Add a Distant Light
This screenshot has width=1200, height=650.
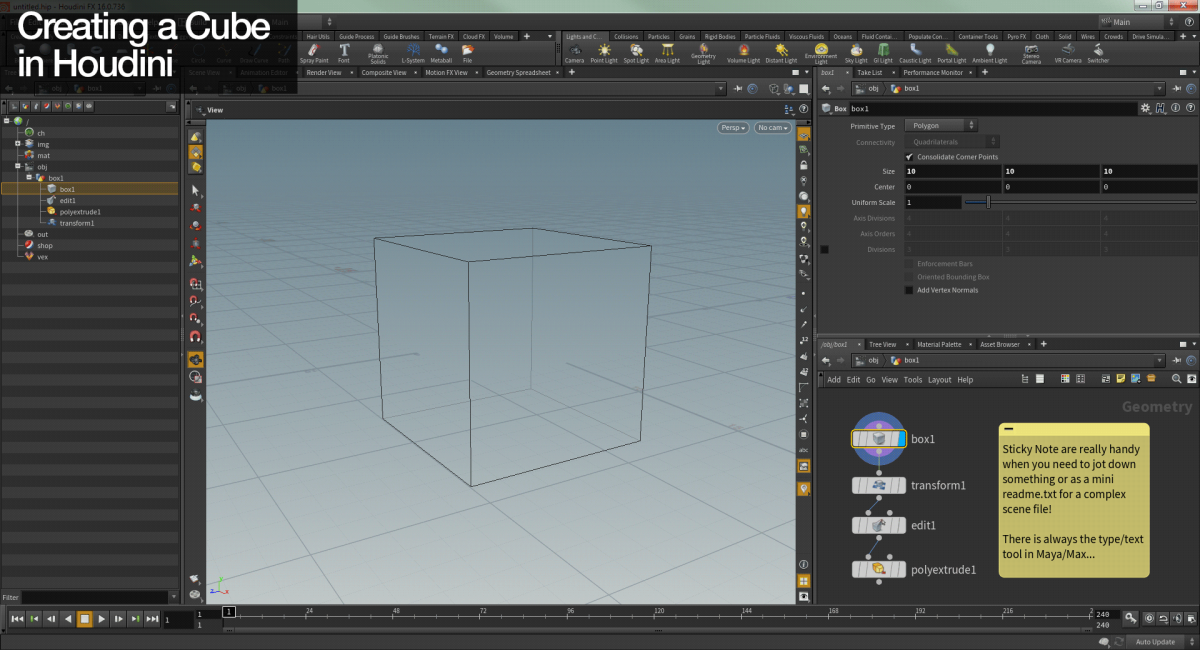coord(781,52)
